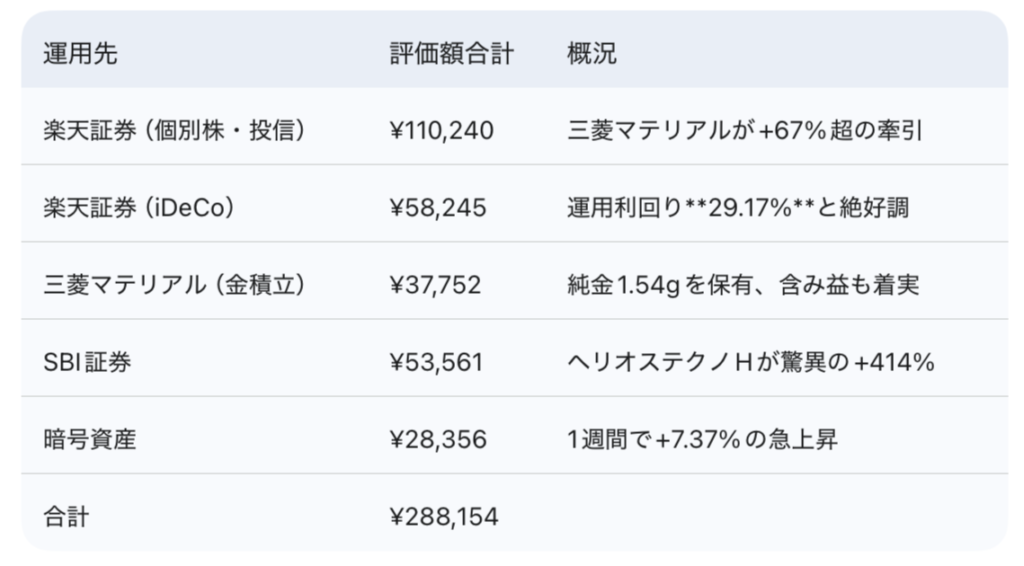This screenshot has width=1024, height=566.
Task: Select the 楽天証券 (個別株・投信) row label
Action: coord(174,130)
